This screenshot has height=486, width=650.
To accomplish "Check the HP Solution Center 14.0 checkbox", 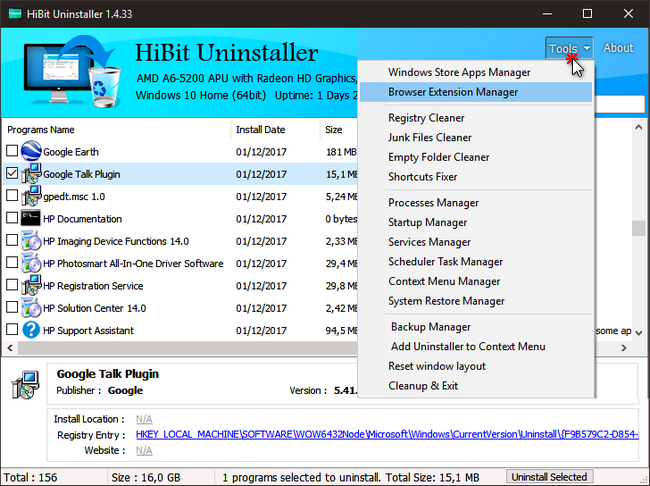I will [x=12, y=307].
